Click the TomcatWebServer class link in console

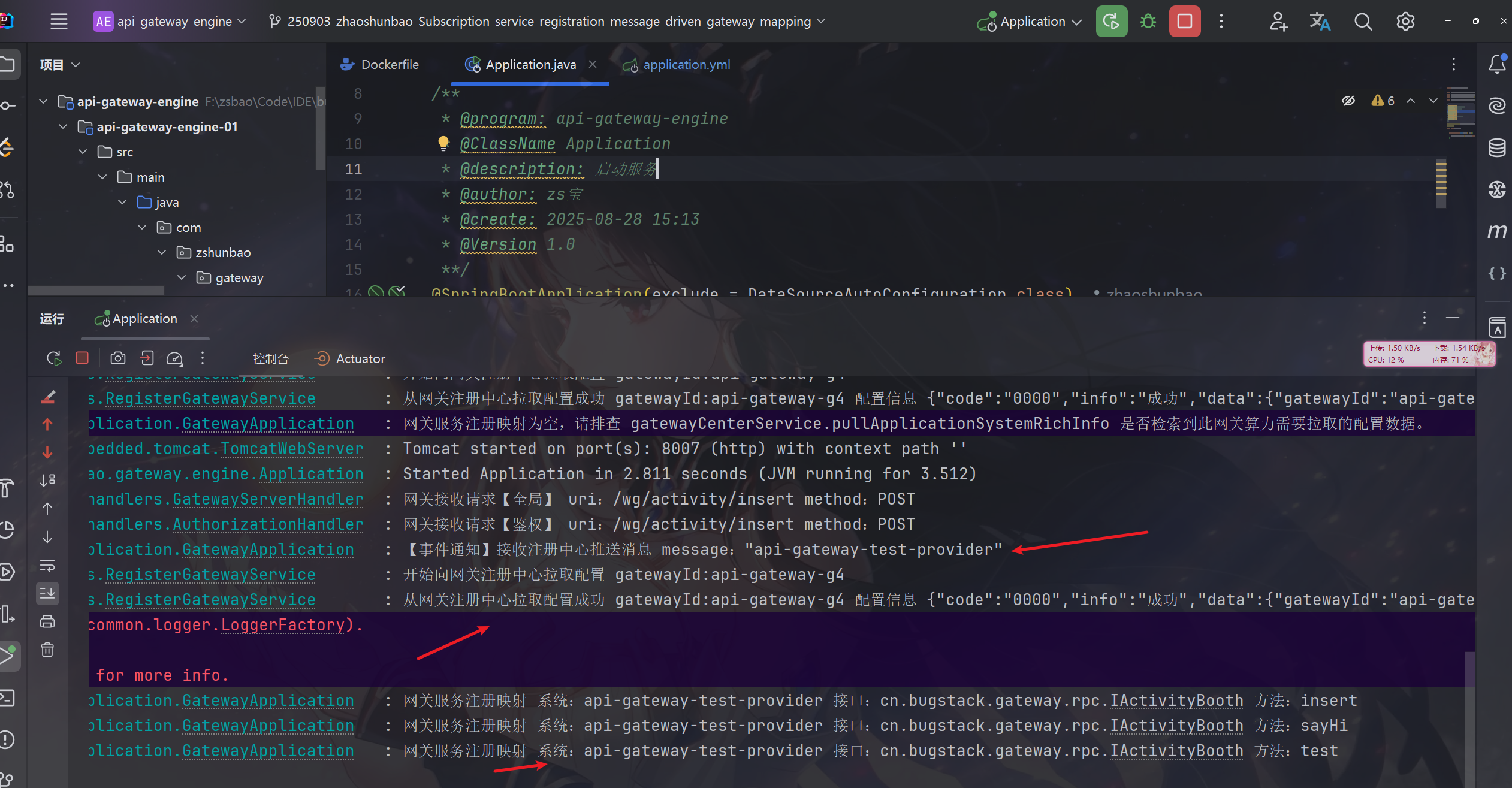(292, 449)
